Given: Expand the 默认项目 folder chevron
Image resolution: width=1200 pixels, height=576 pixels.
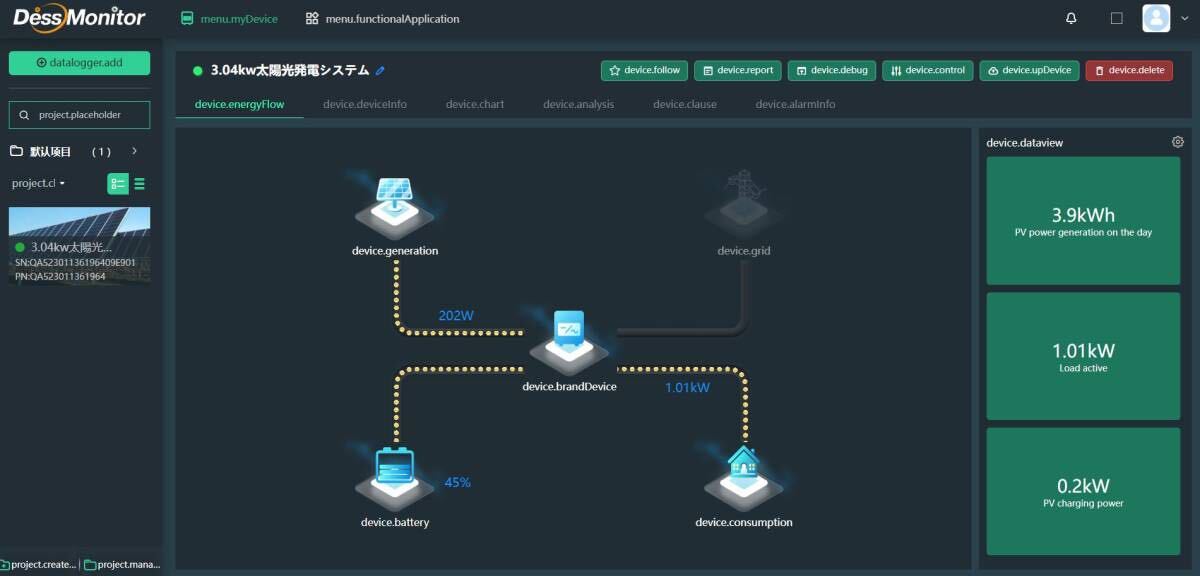Looking at the screenshot, I should tap(135, 151).
